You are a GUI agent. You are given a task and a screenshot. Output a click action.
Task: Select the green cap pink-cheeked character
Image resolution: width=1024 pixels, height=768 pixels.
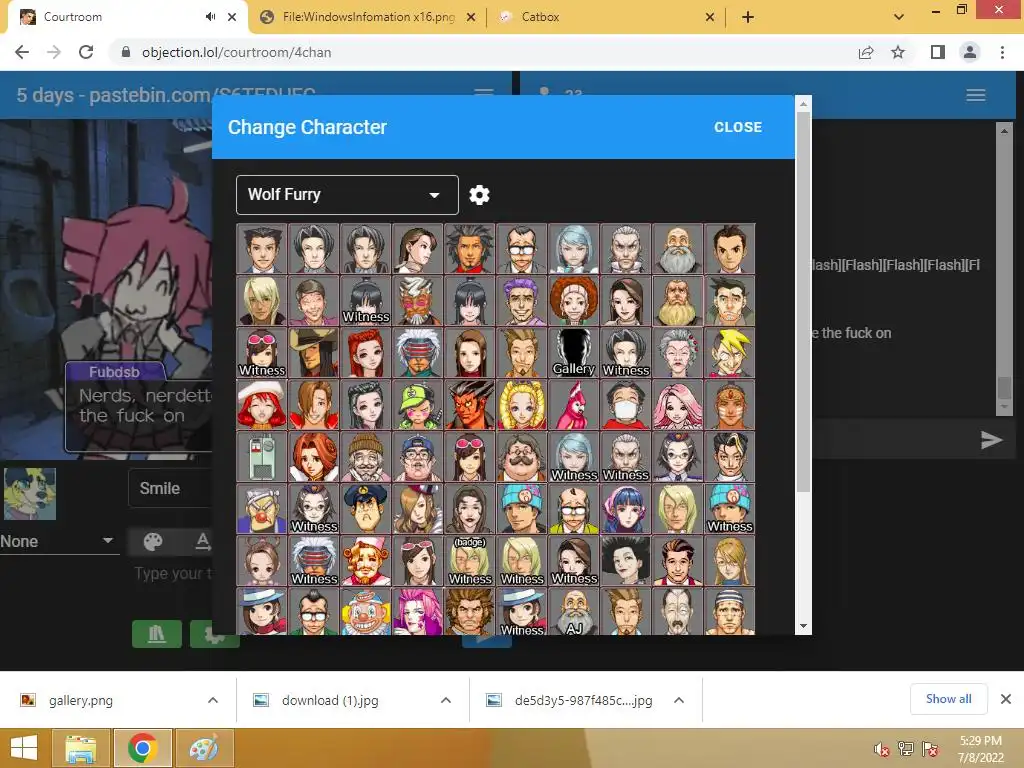[x=417, y=405]
